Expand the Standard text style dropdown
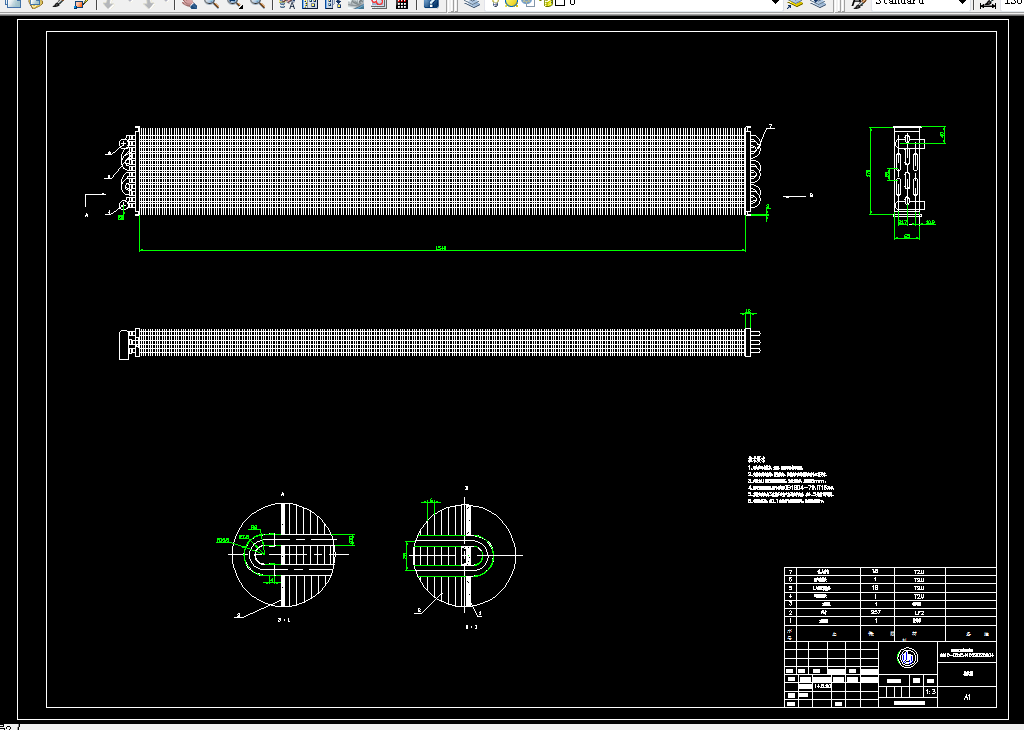Image resolution: width=1024 pixels, height=730 pixels. pyautogui.click(x=962, y=3)
